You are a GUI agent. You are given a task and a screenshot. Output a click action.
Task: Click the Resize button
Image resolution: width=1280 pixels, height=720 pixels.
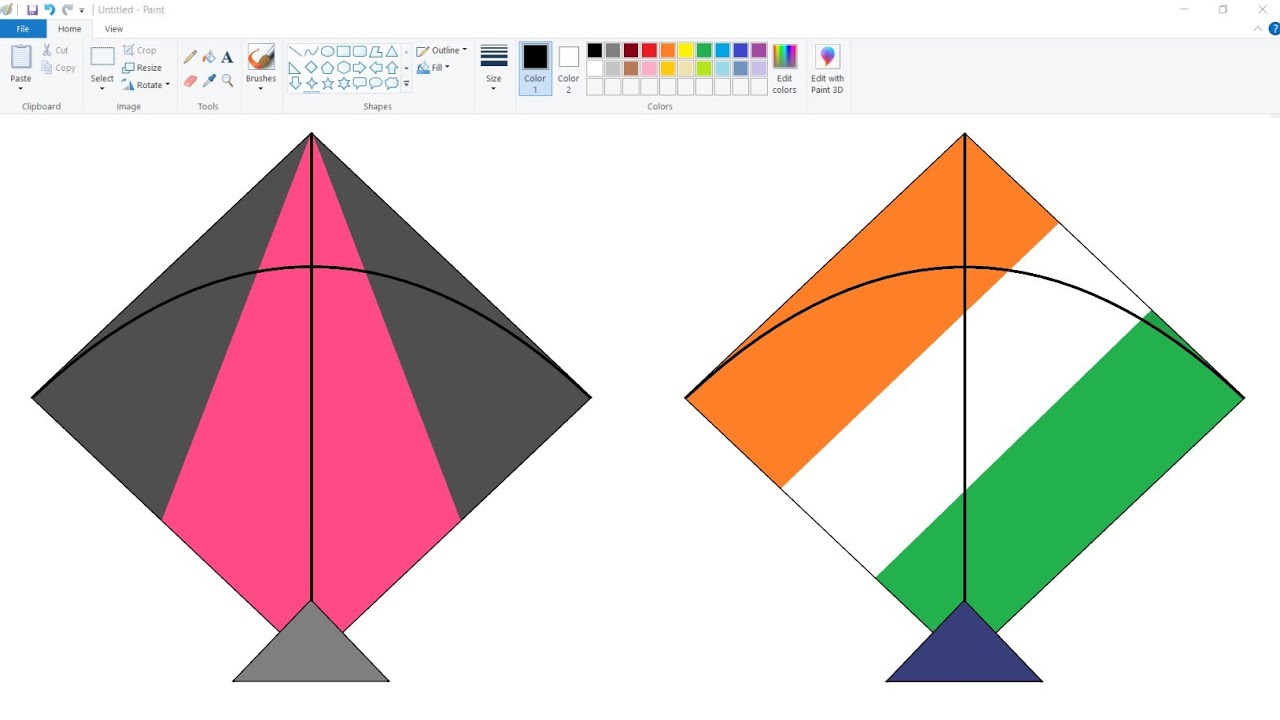click(142, 68)
